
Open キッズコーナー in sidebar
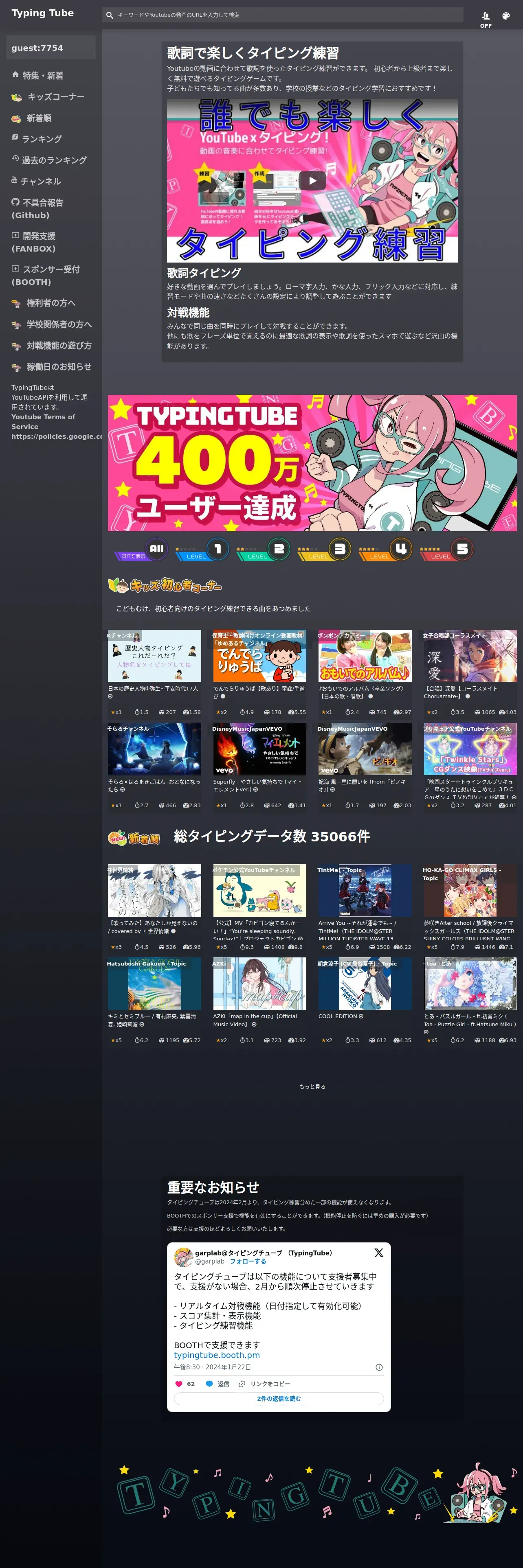56,97
